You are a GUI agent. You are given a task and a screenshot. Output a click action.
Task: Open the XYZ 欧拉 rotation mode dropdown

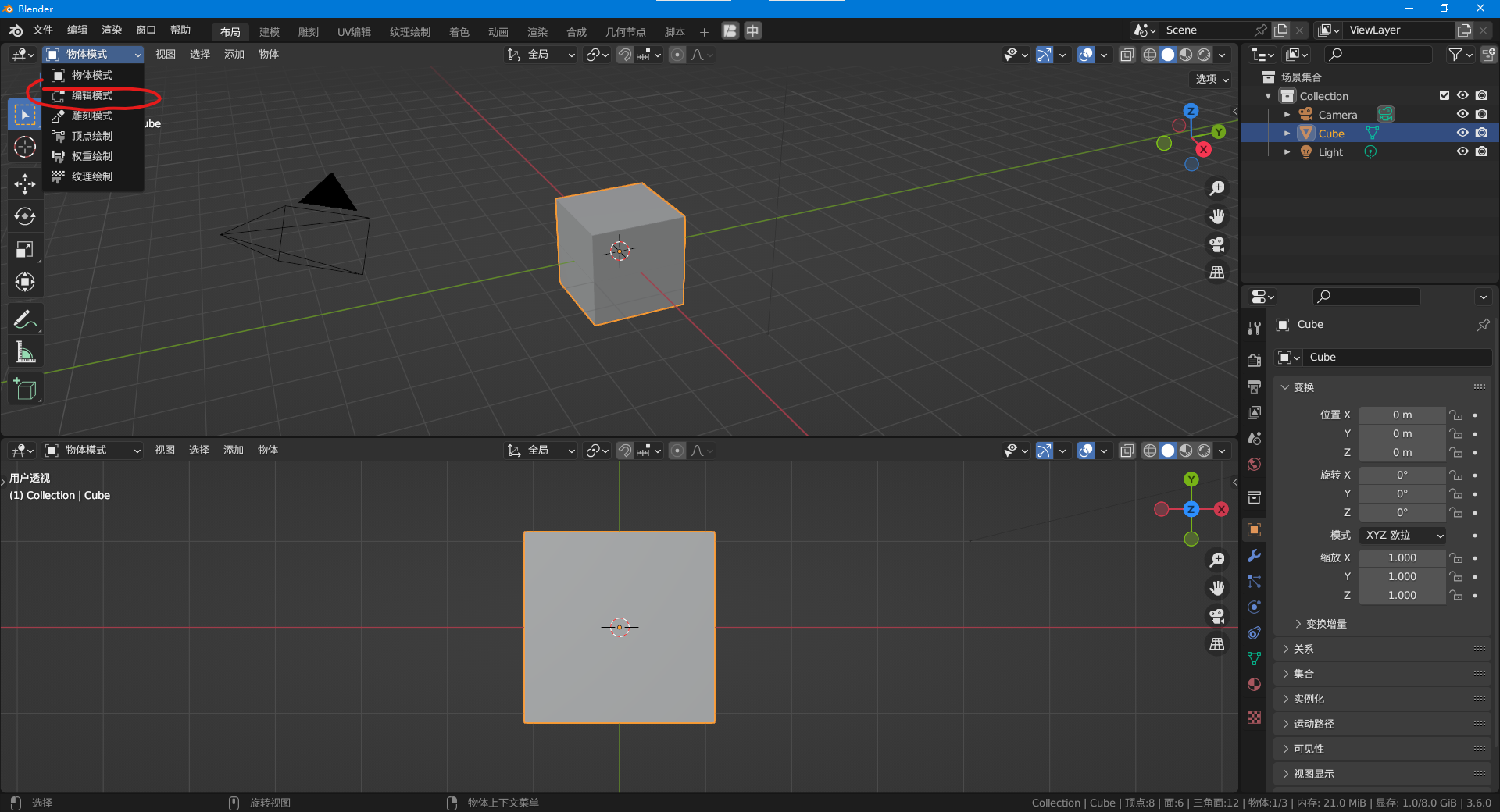tap(1403, 535)
